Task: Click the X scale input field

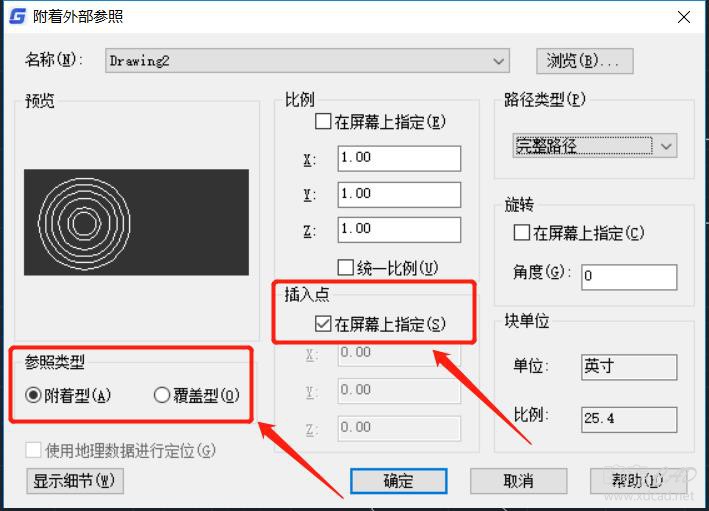Action: (x=398, y=158)
